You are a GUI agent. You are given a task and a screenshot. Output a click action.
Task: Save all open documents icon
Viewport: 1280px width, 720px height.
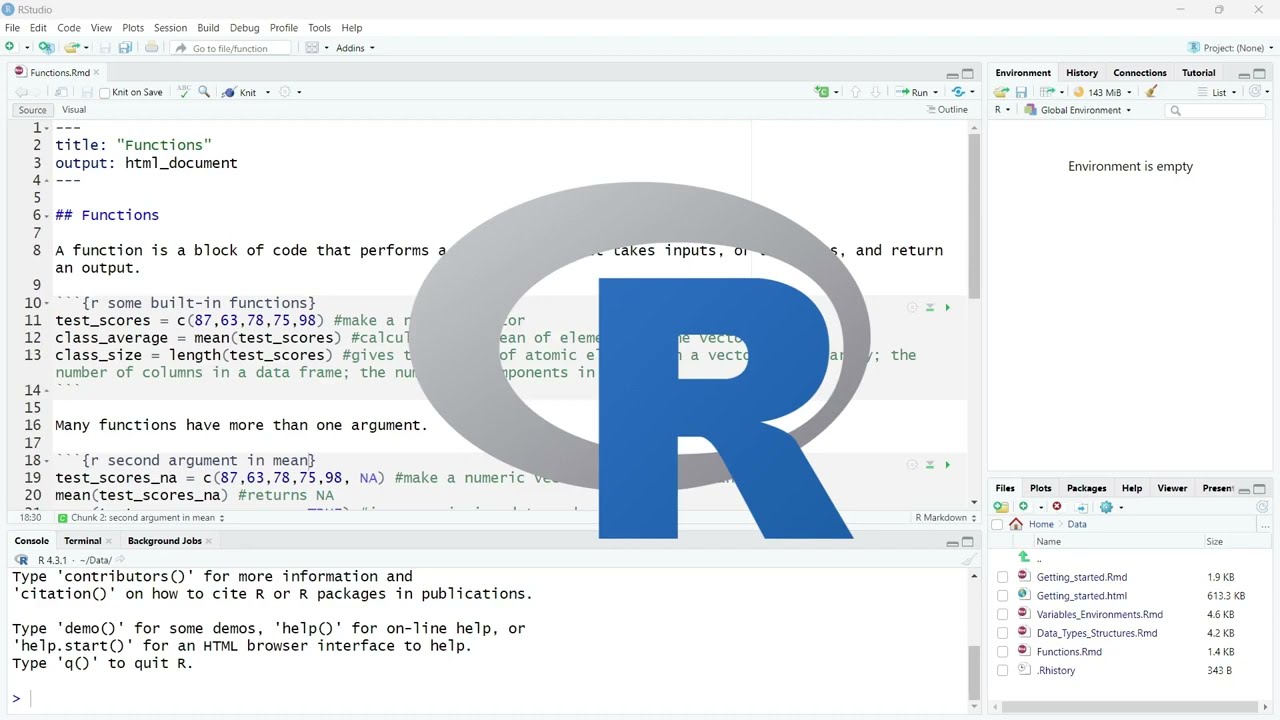tap(125, 48)
